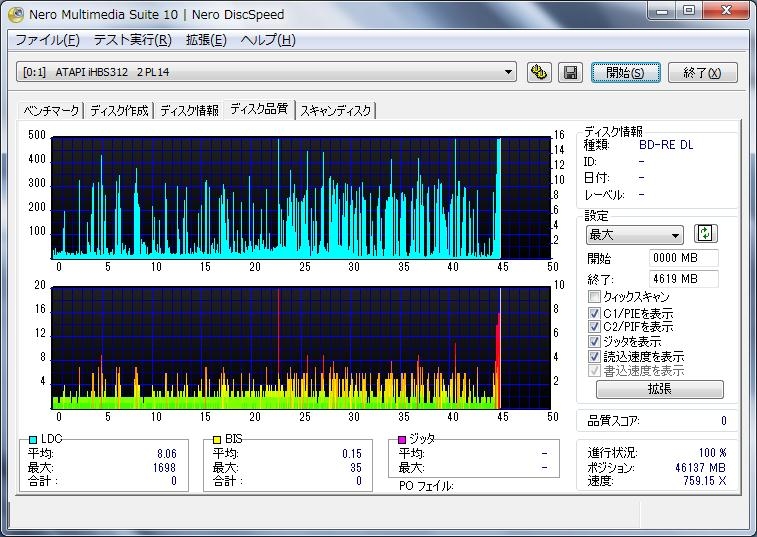
Task: Switch to the ベンチマーク tab
Action: point(51,111)
